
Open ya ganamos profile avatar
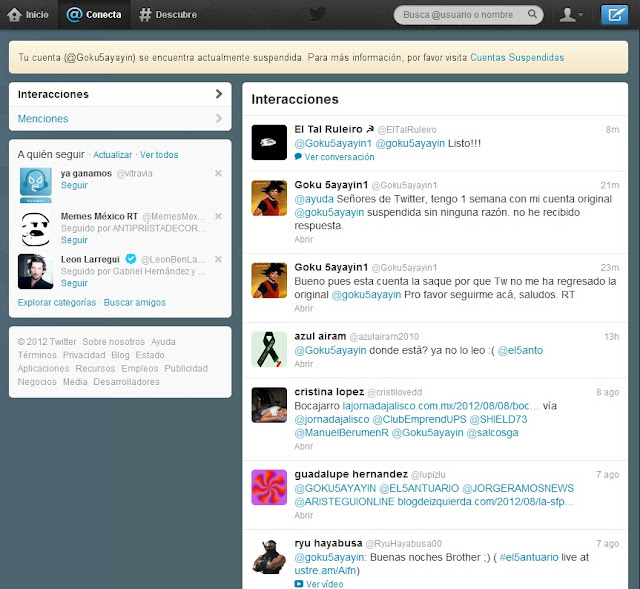36,185
